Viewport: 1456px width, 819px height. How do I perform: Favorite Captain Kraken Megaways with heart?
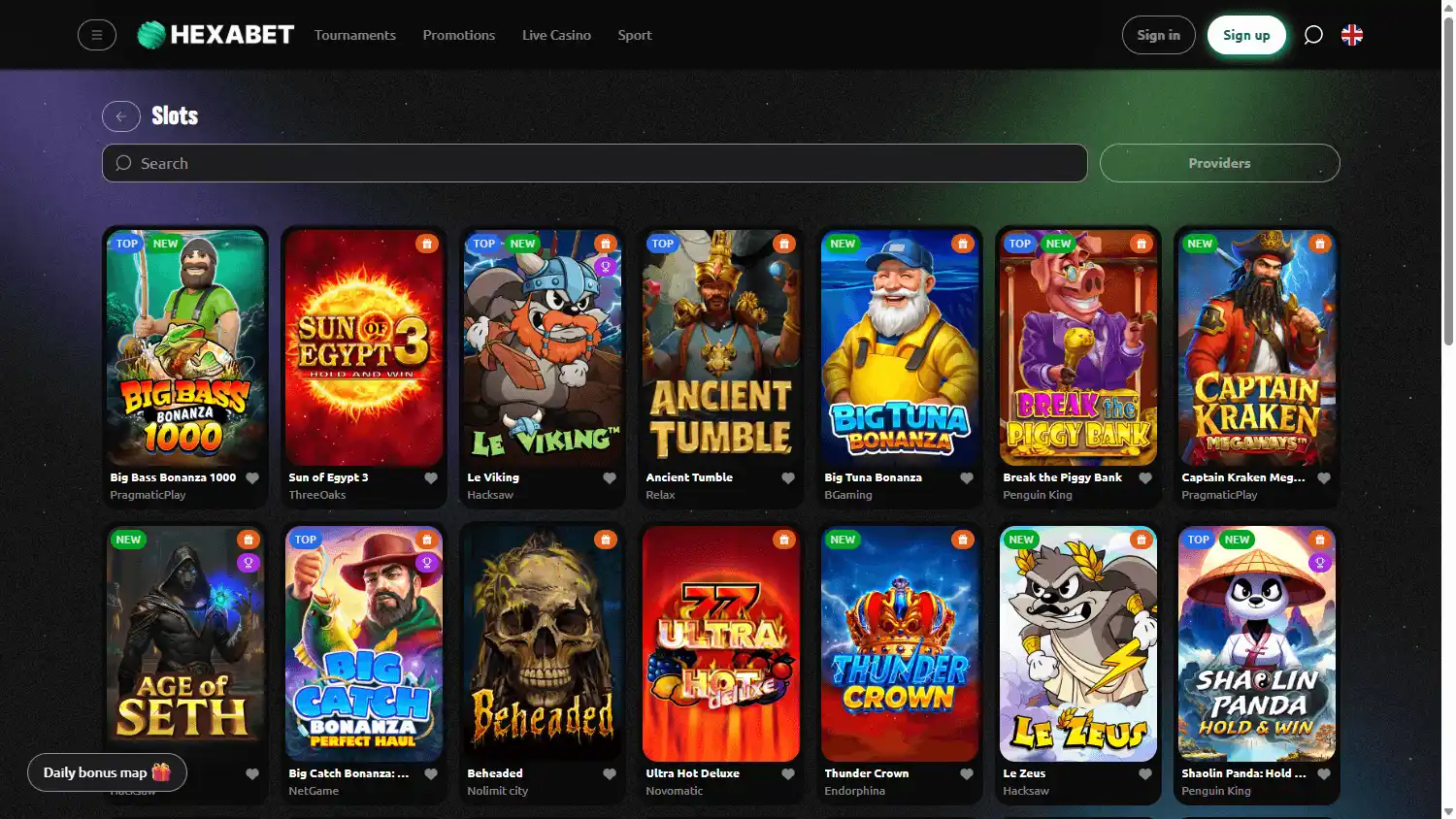[1324, 478]
